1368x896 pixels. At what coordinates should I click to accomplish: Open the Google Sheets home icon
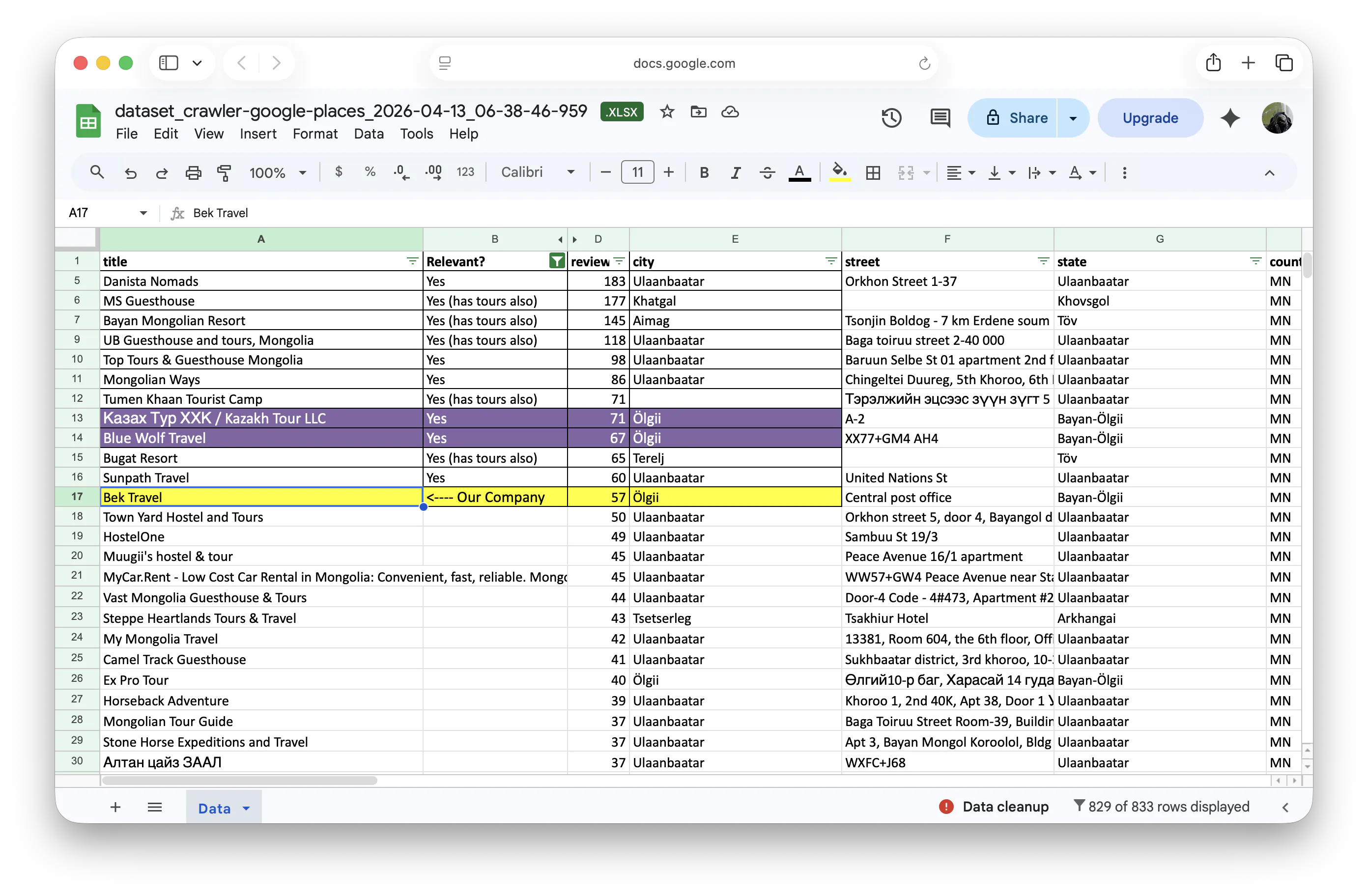click(88, 121)
